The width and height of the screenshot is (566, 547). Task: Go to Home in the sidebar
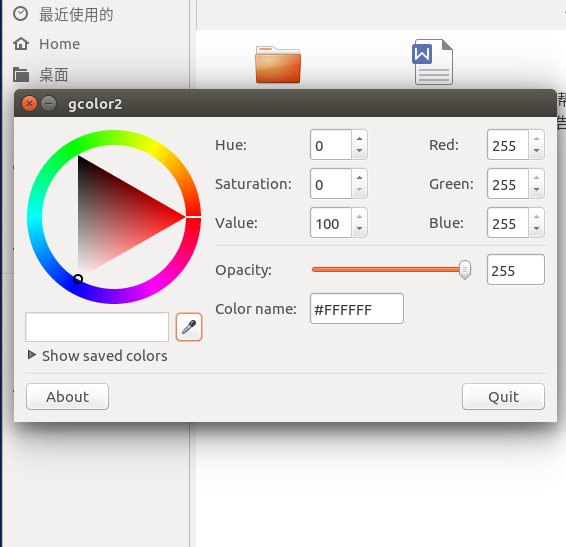(47, 44)
